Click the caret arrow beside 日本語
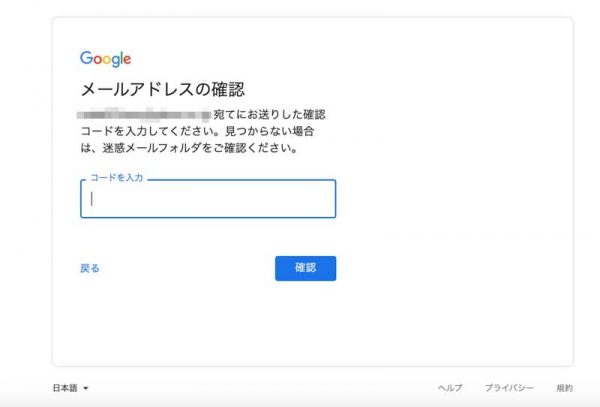 86,388
